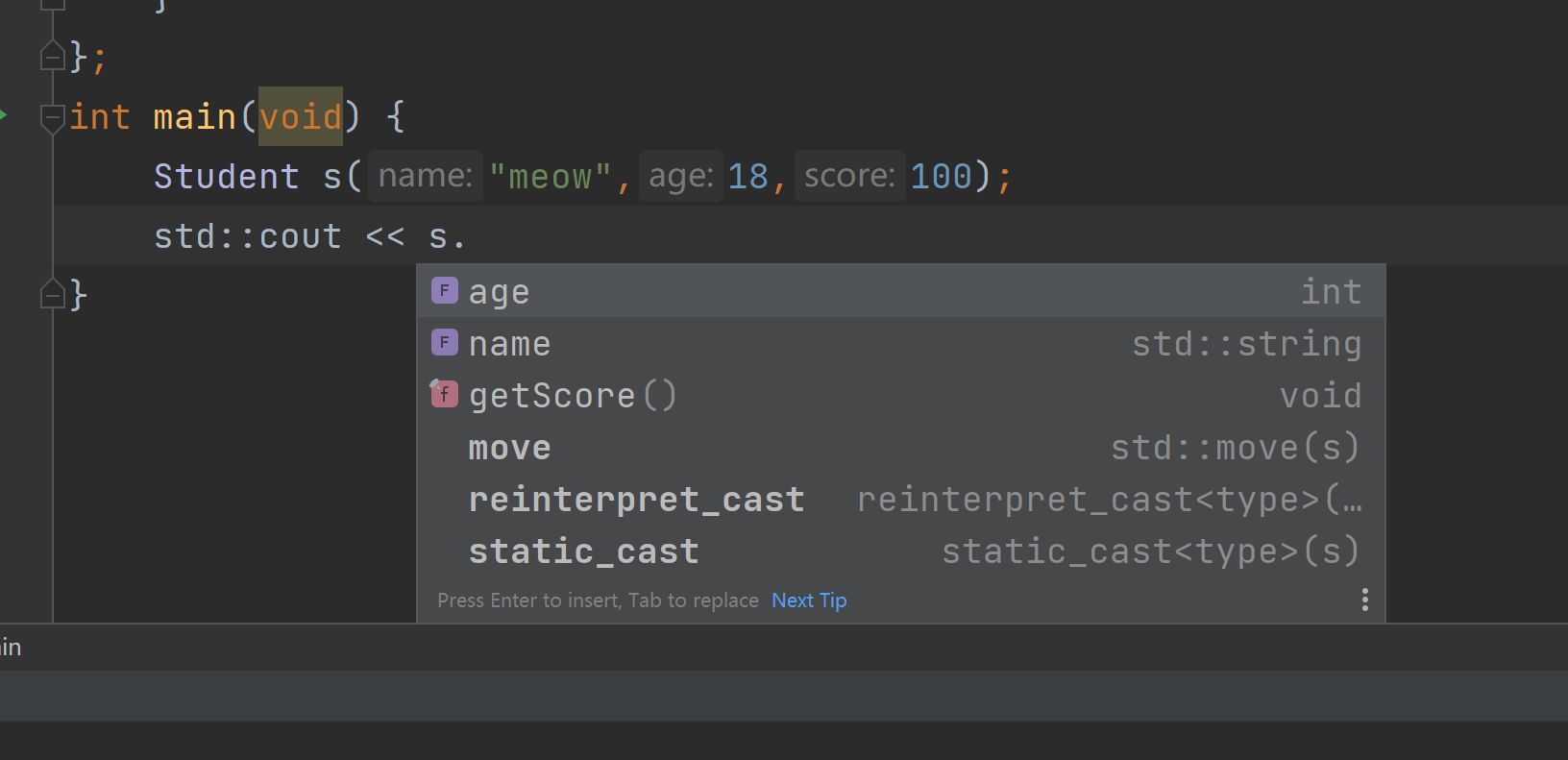The height and width of the screenshot is (760, 1568).
Task: Click the green run gutter arrow
Action: (4, 116)
